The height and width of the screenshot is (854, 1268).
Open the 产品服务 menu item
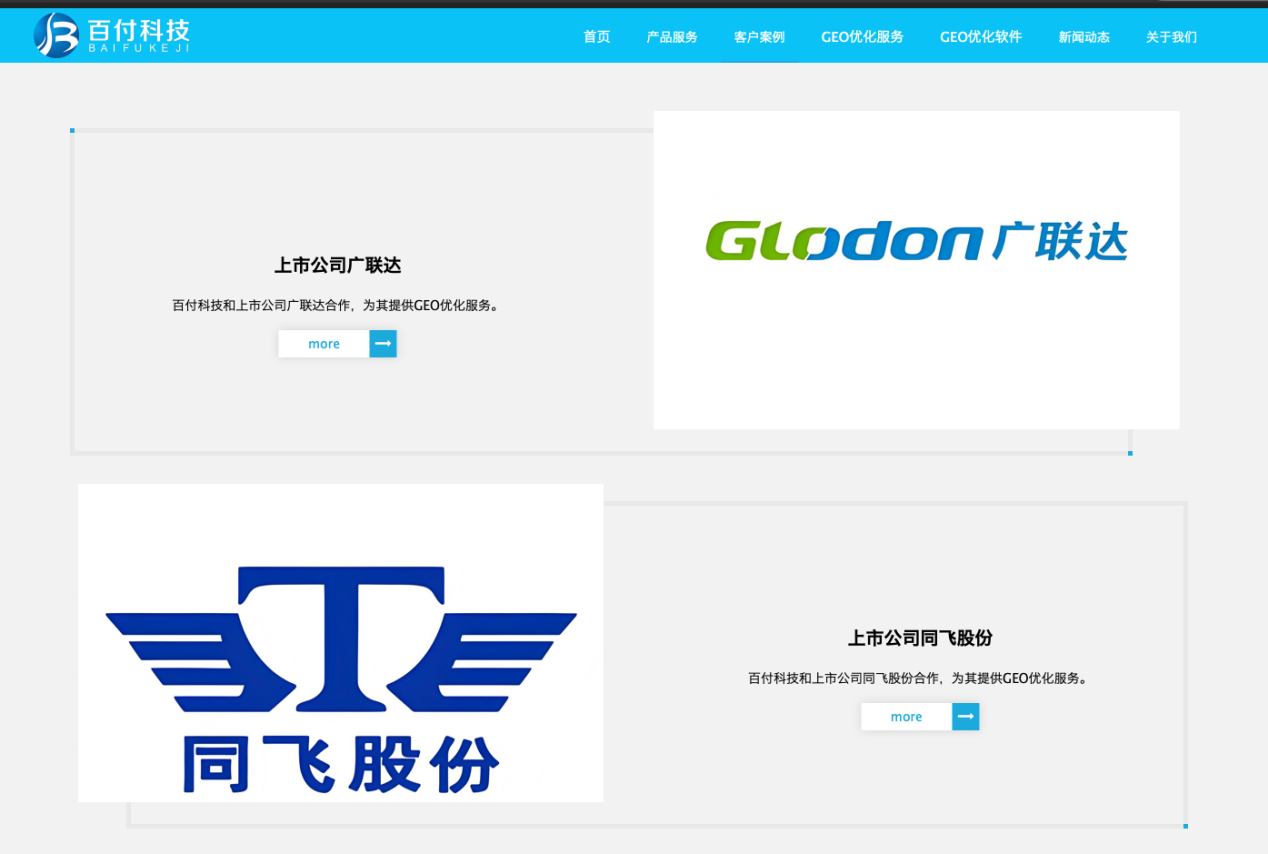672,37
